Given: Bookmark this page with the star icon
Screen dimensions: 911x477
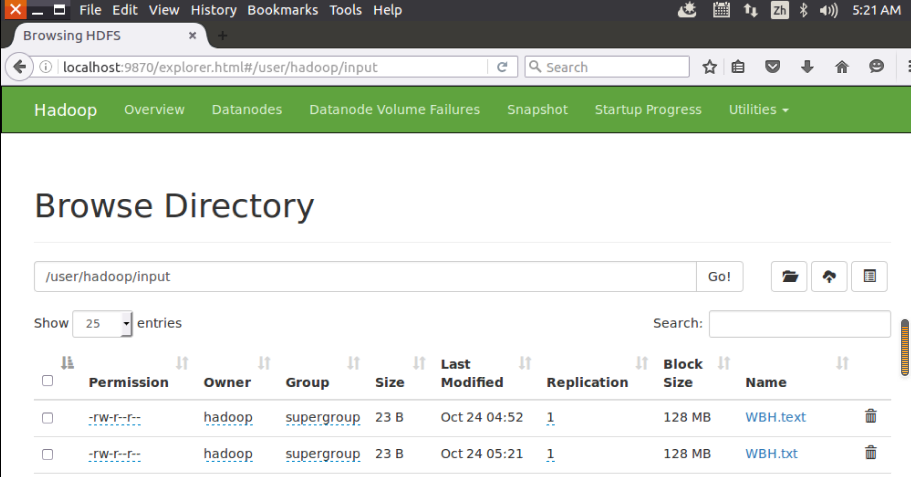Looking at the screenshot, I should pos(710,67).
